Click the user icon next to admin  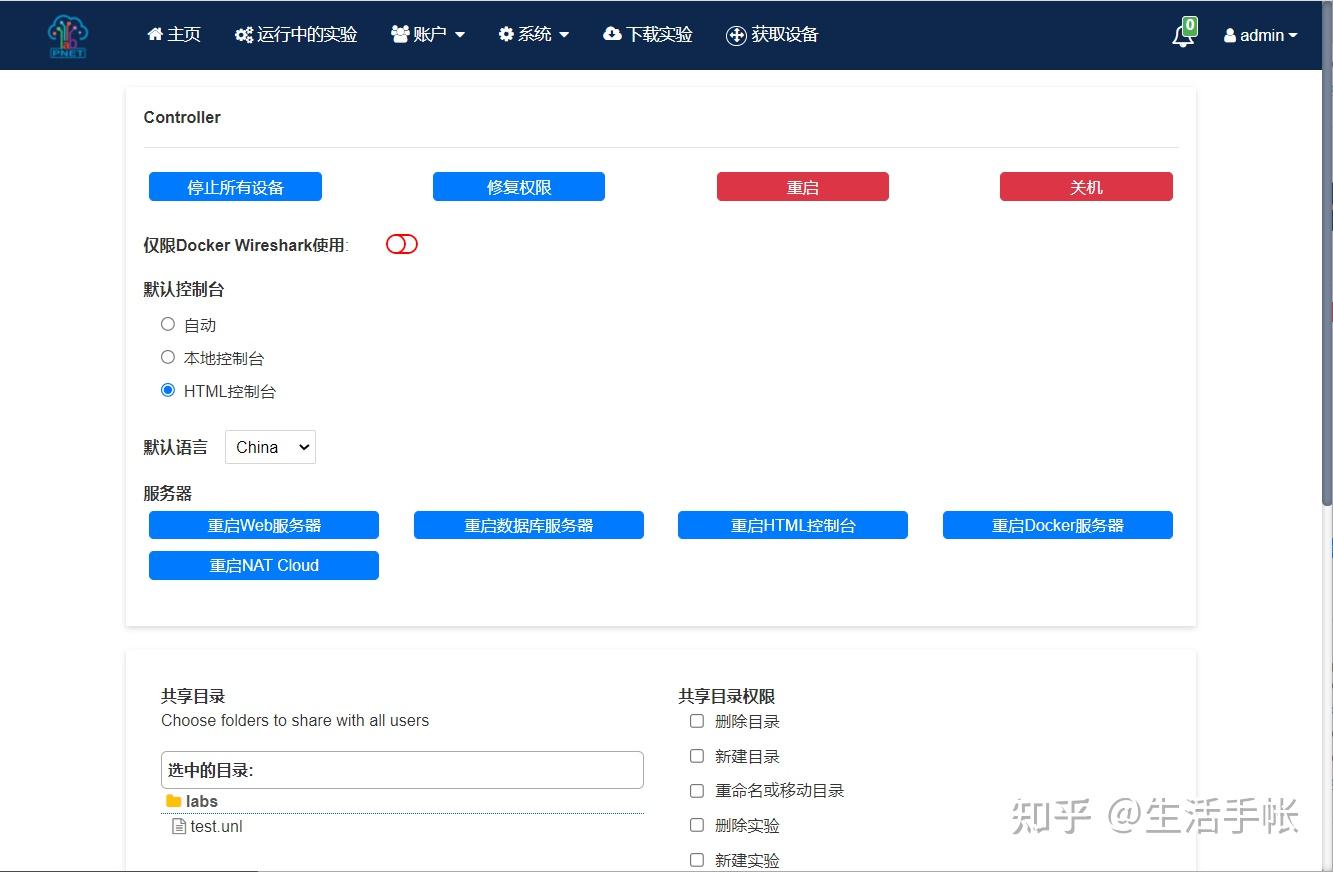click(x=1228, y=34)
